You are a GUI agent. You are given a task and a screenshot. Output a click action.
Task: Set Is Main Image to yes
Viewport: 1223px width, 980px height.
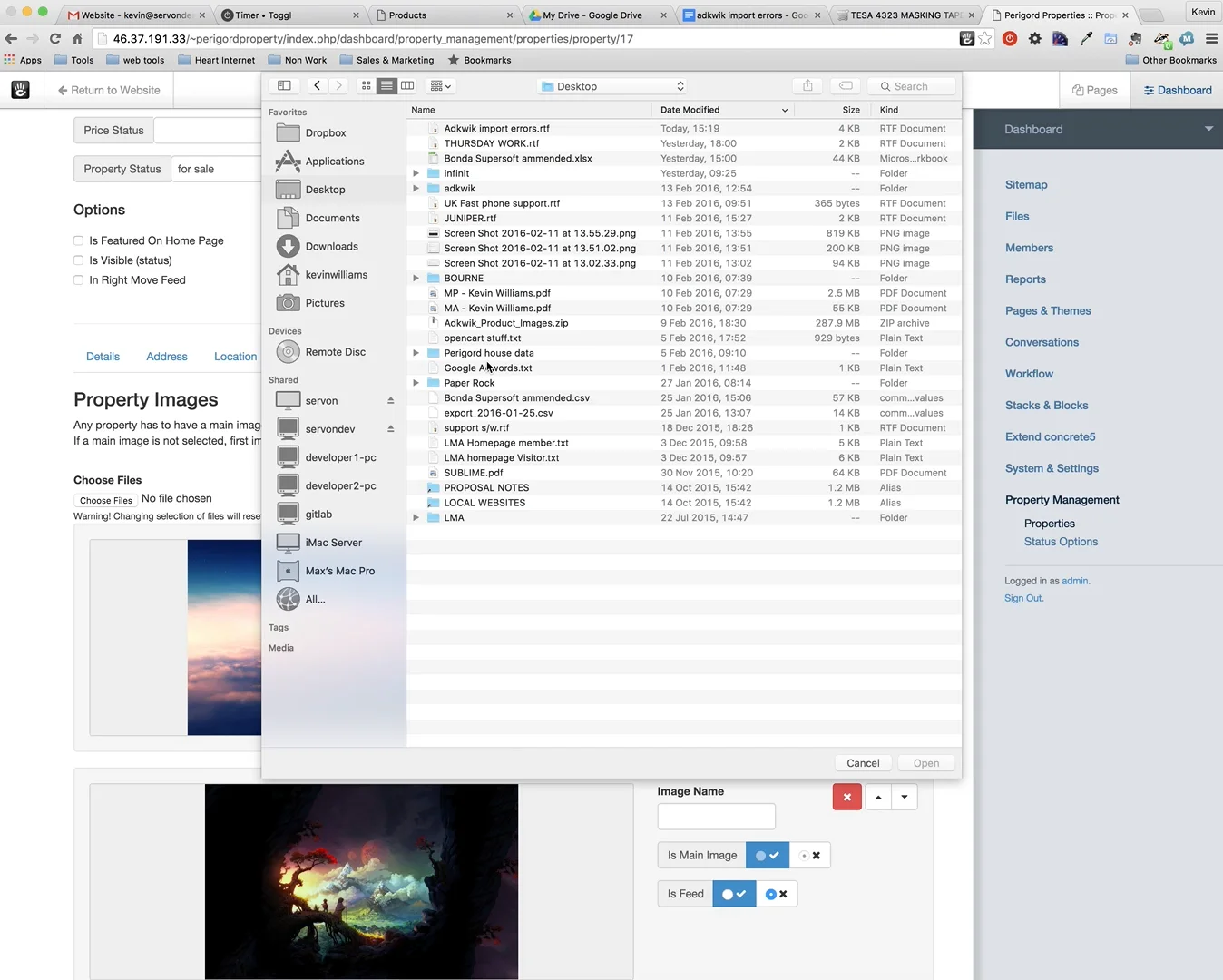point(768,856)
